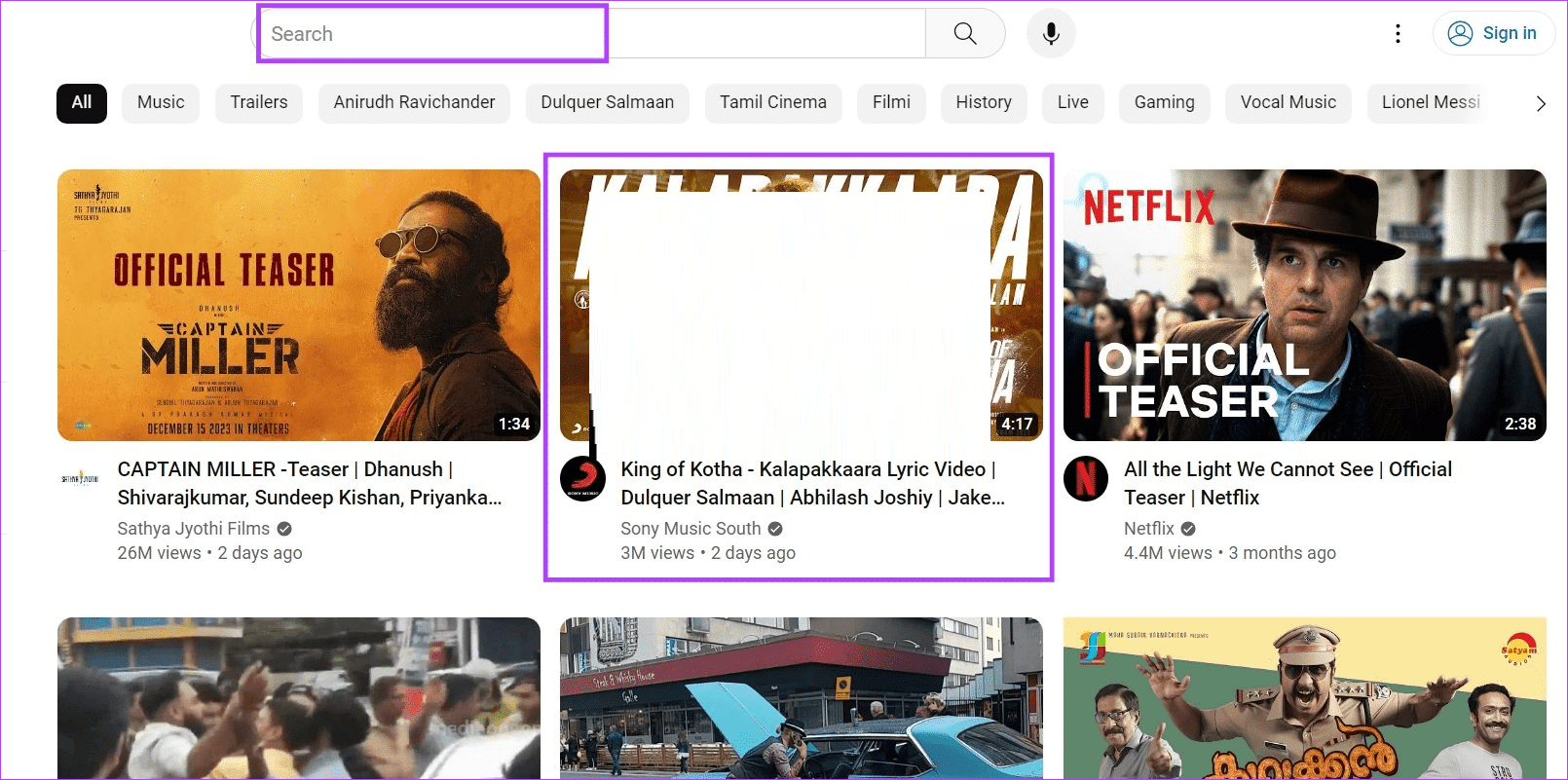Open Netflix channel name link
Viewport: 1568px width, 780px height.
pyautogui.click(x=1149, y=529)
